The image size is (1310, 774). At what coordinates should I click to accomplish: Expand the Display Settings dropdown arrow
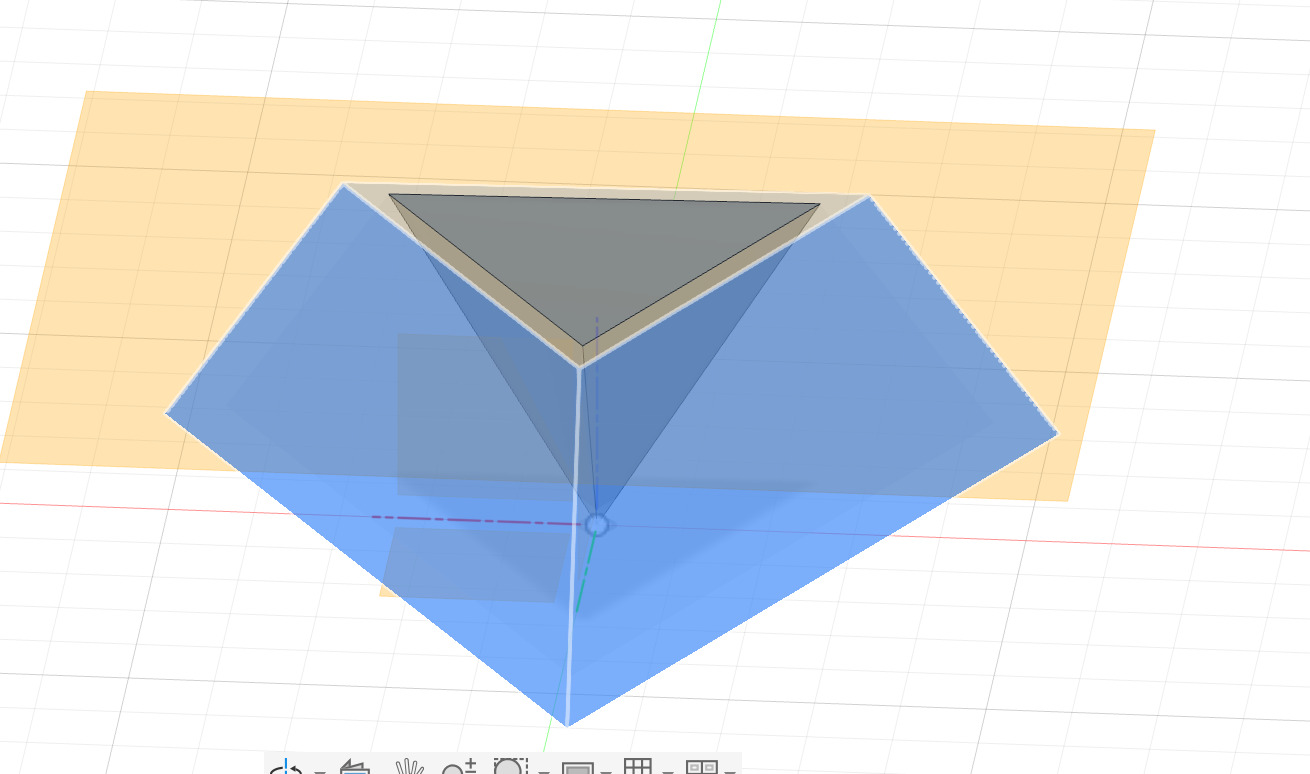pyautogui.click(x=606, y=771)
